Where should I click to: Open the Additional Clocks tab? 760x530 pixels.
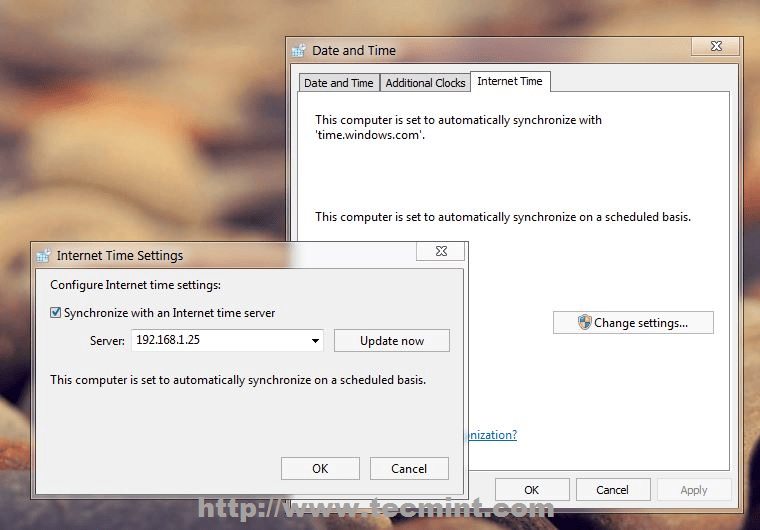pyautogui.click(x=425, y=83)
